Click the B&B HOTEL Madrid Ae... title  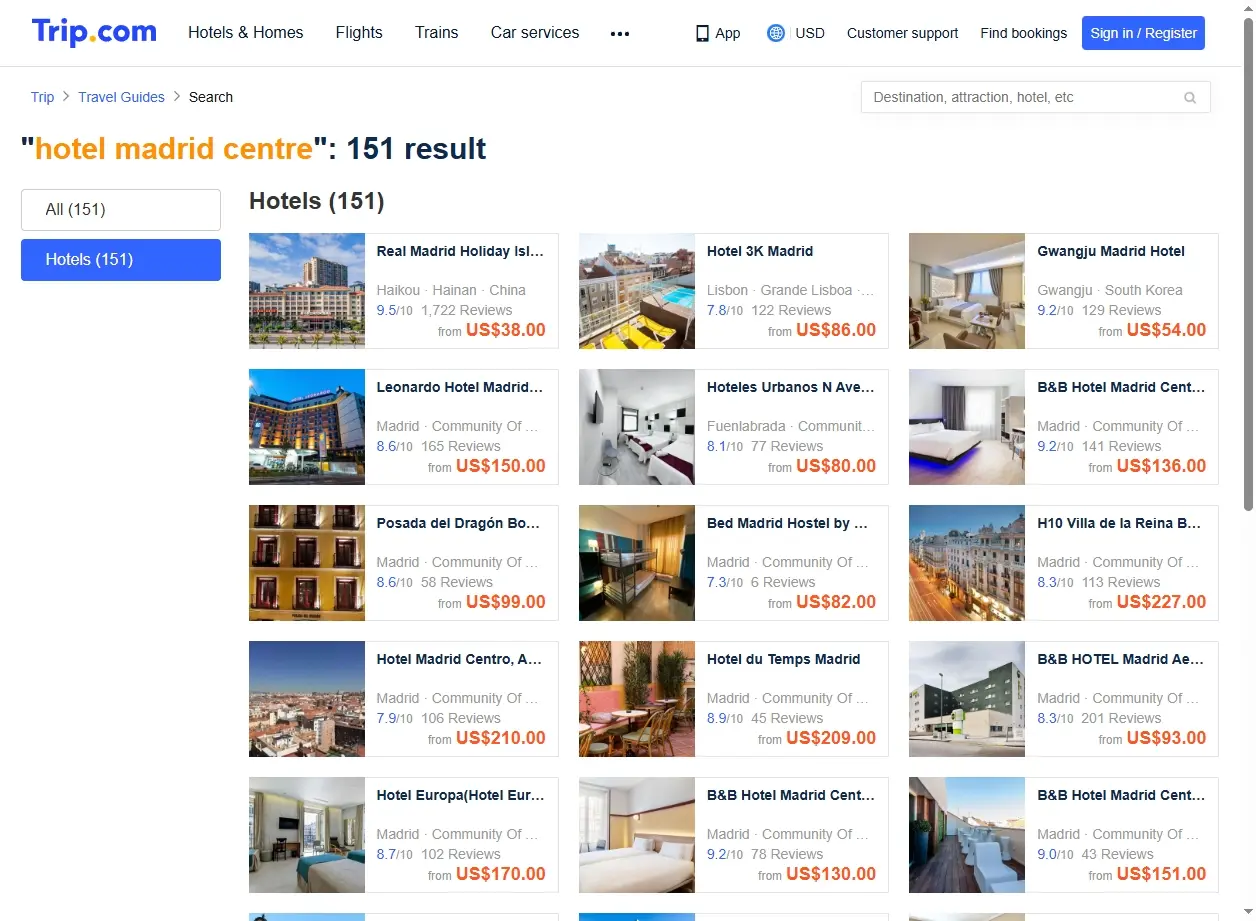pos(1121,659)
